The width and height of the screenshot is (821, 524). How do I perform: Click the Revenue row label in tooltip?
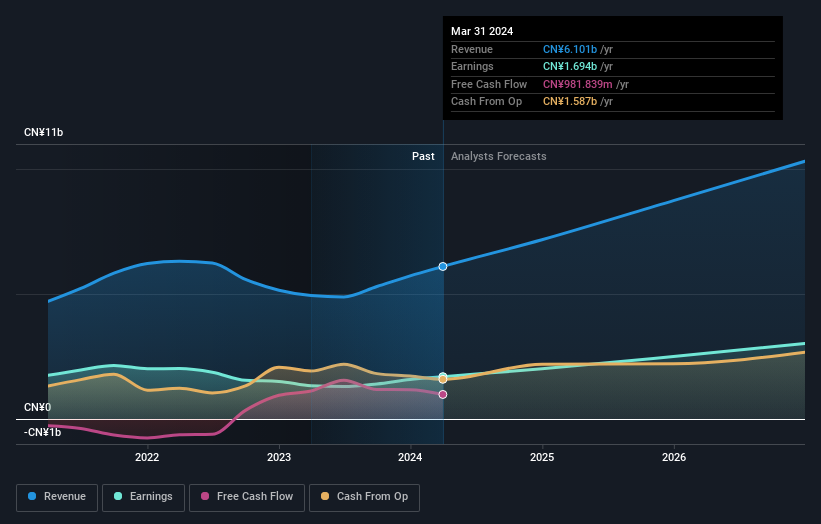(472, 49)
